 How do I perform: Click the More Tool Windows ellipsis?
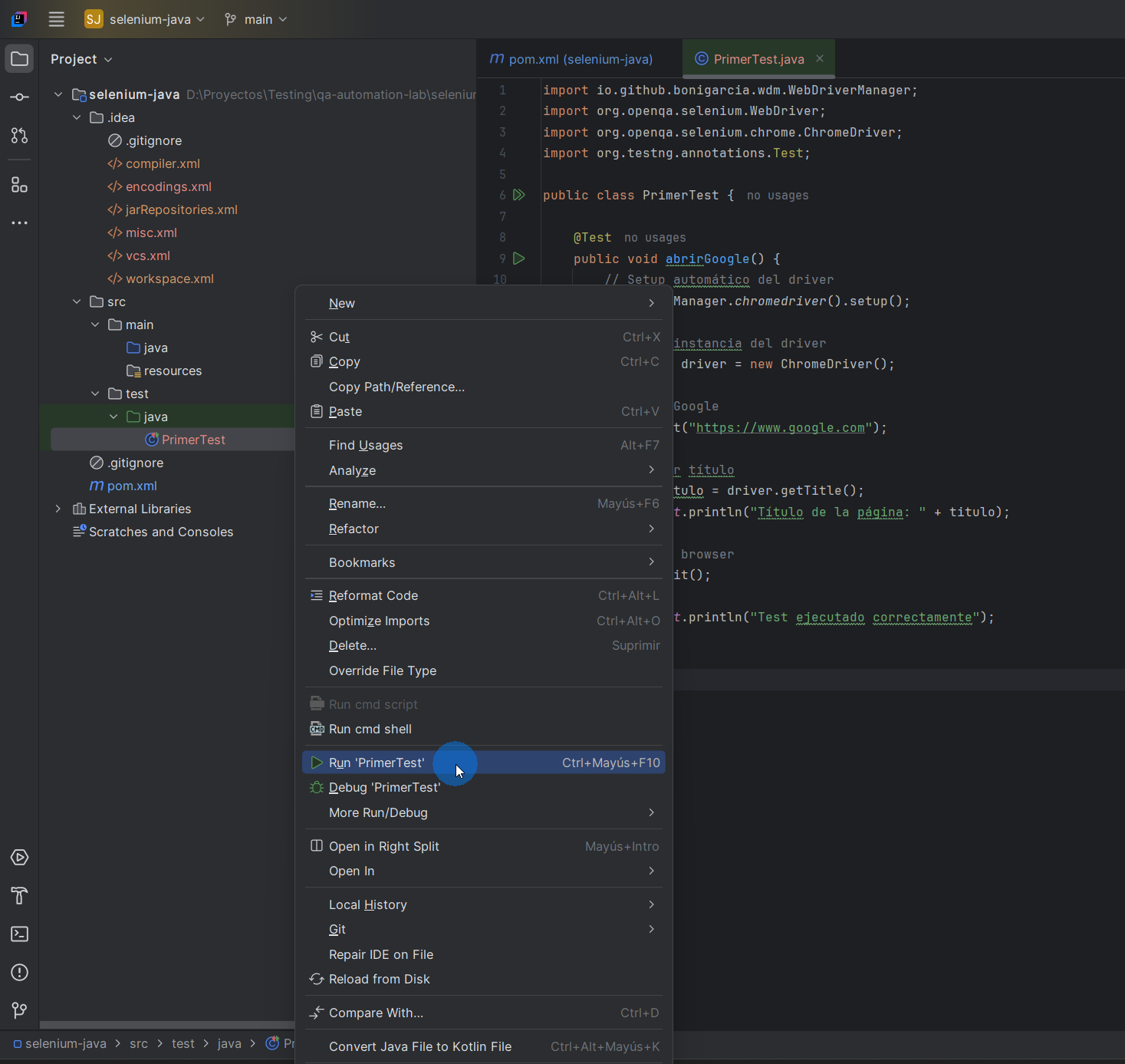click(19, 222)
